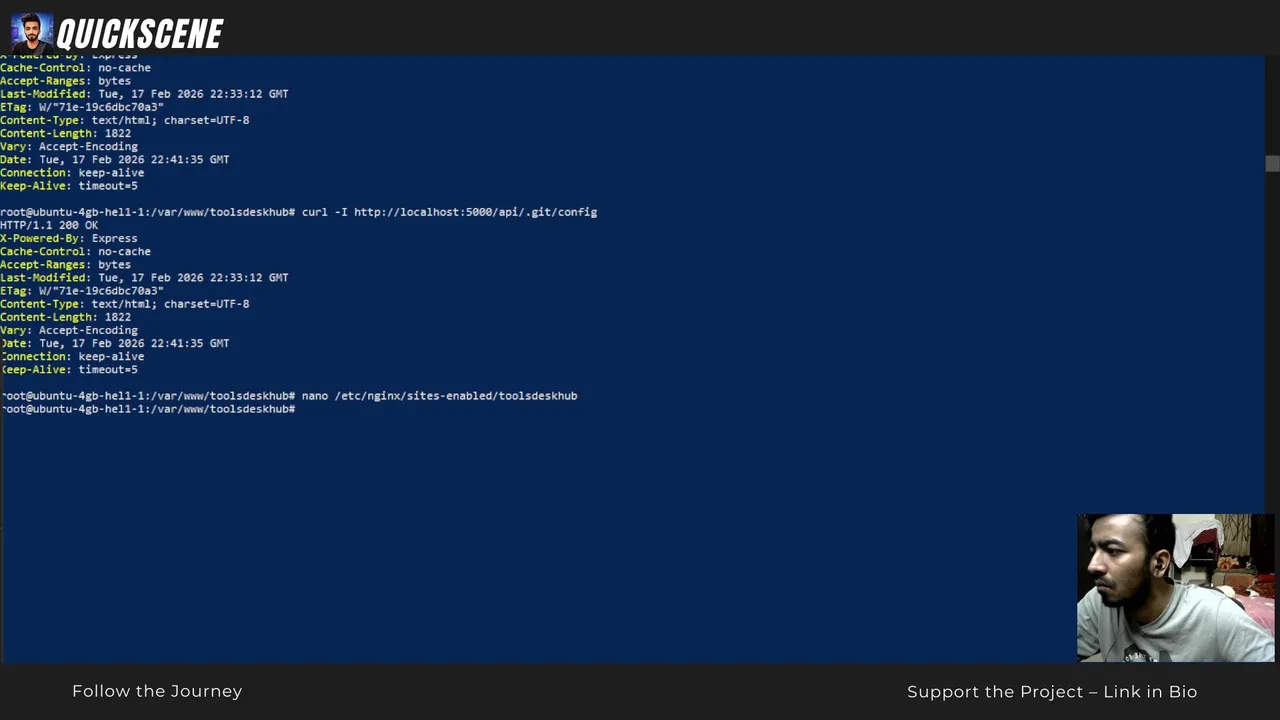Click the first "Content-Length: 1822" line
1280x720 pixels.
coord(65,133)
